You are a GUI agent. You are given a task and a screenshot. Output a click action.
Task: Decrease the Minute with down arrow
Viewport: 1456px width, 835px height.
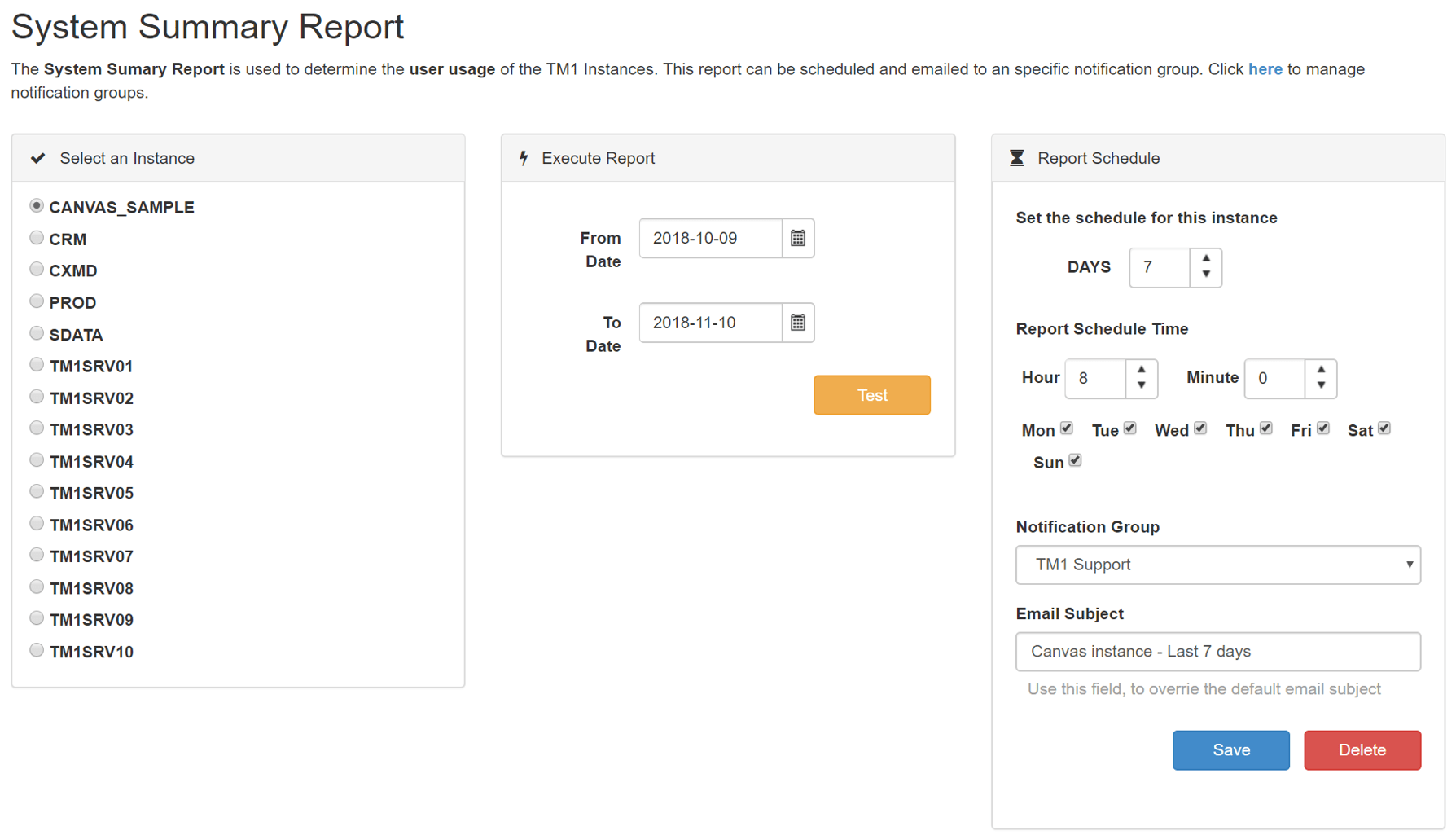click(x=1321, y=387)
